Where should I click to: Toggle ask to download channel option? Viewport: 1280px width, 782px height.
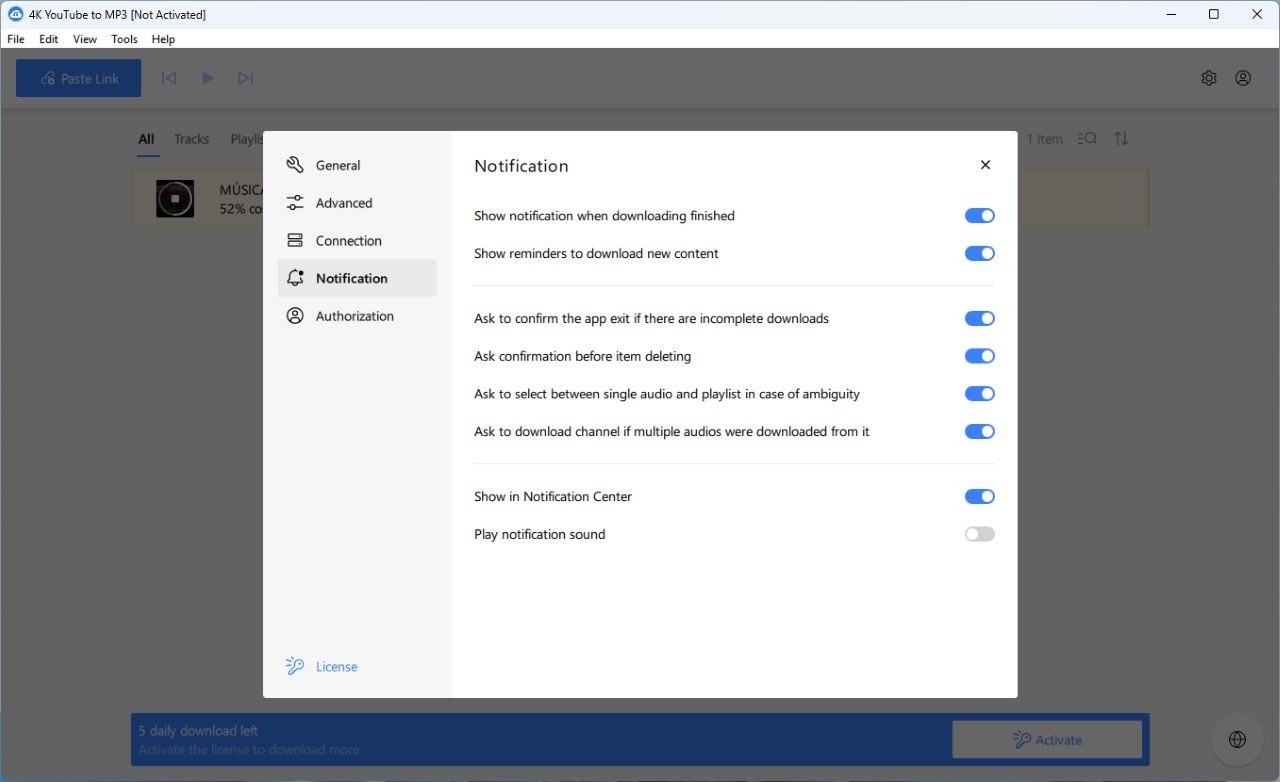(x=980, y=432)
